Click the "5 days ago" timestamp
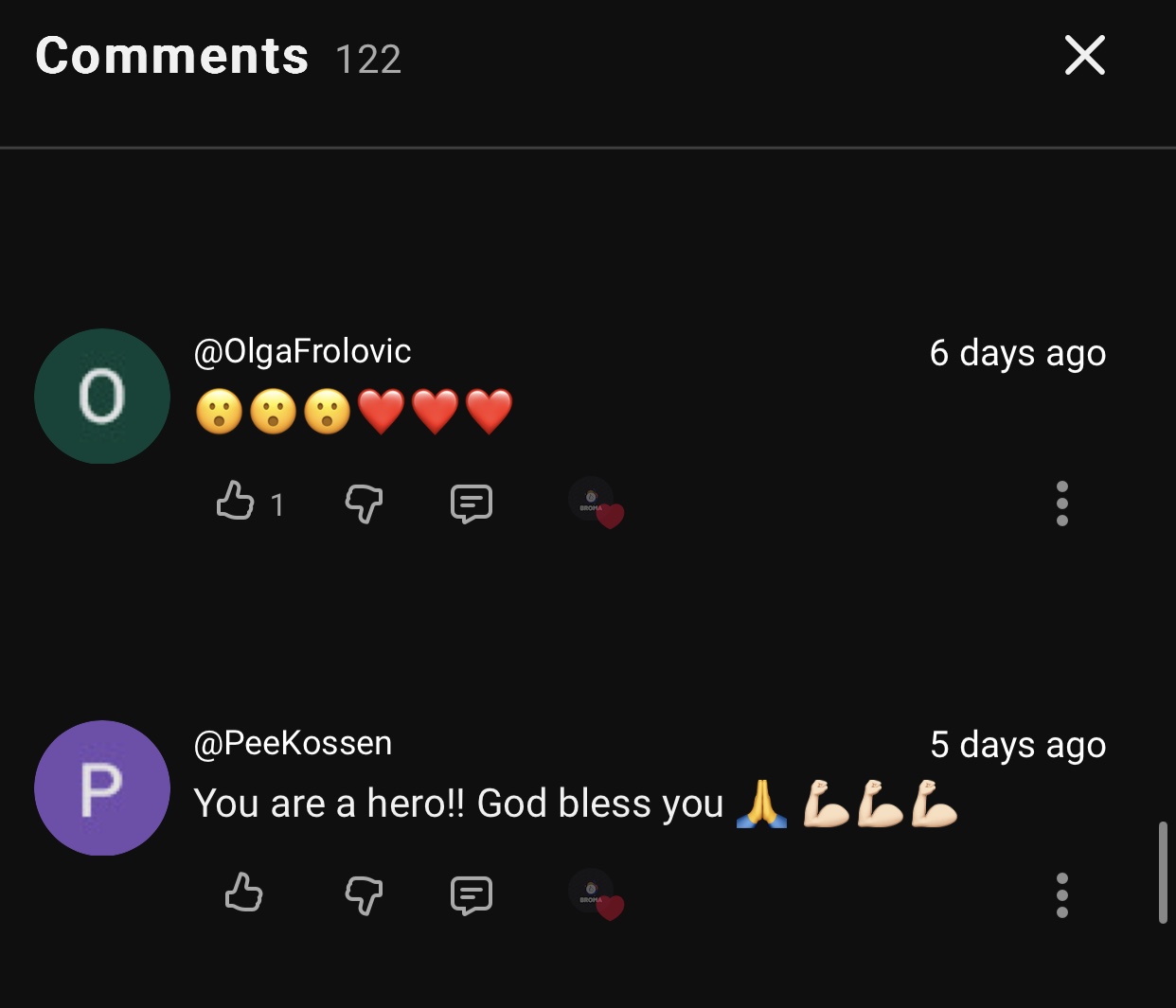This screenshot has width=1176, height=1008. (x=1018, y=745)
